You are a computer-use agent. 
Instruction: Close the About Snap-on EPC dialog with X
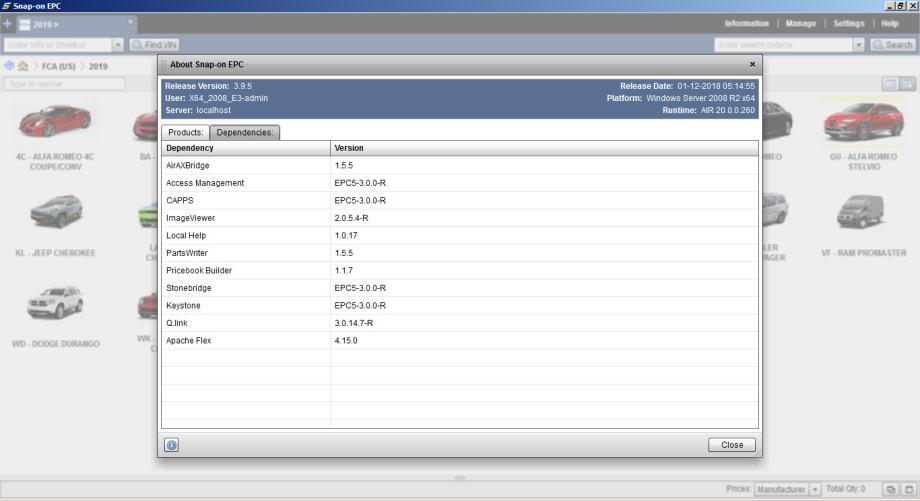(752, 64)
